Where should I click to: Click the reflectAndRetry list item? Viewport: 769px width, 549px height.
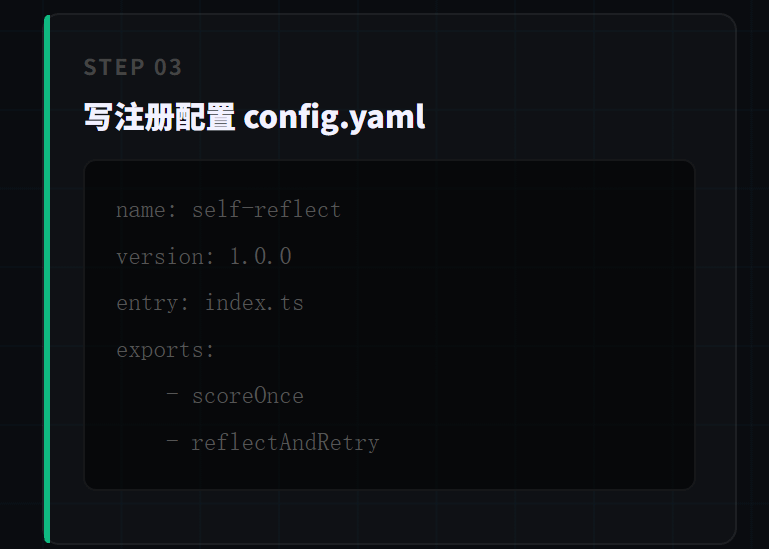tap(285, 443)
